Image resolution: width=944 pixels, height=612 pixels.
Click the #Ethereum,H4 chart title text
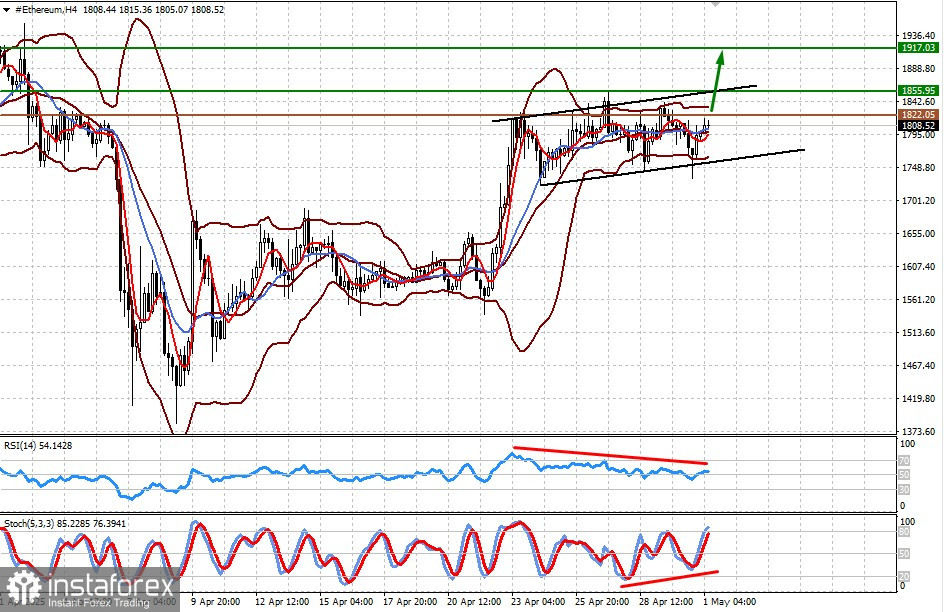point(46,10)
